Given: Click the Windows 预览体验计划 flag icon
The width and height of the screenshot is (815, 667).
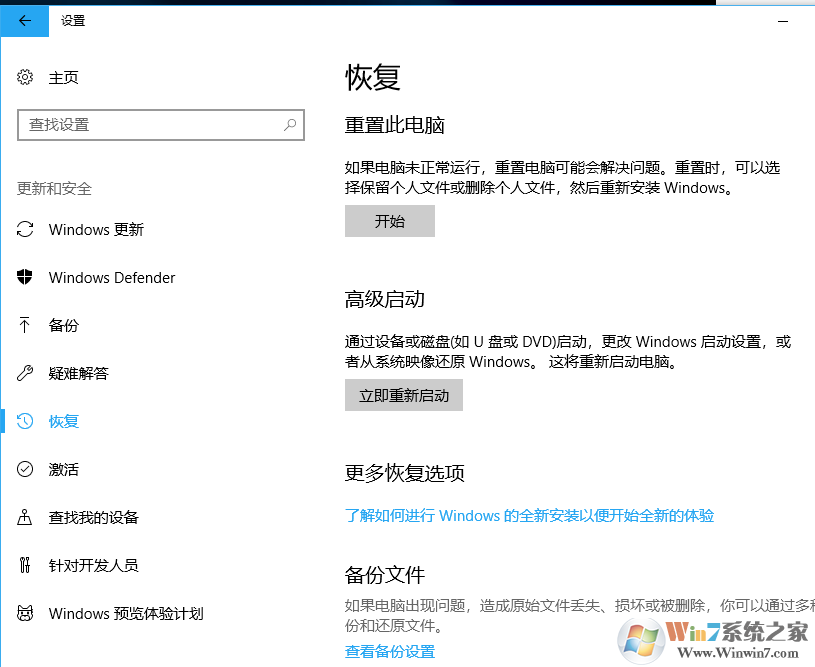Looking at the screenshot, I should 24,613.
